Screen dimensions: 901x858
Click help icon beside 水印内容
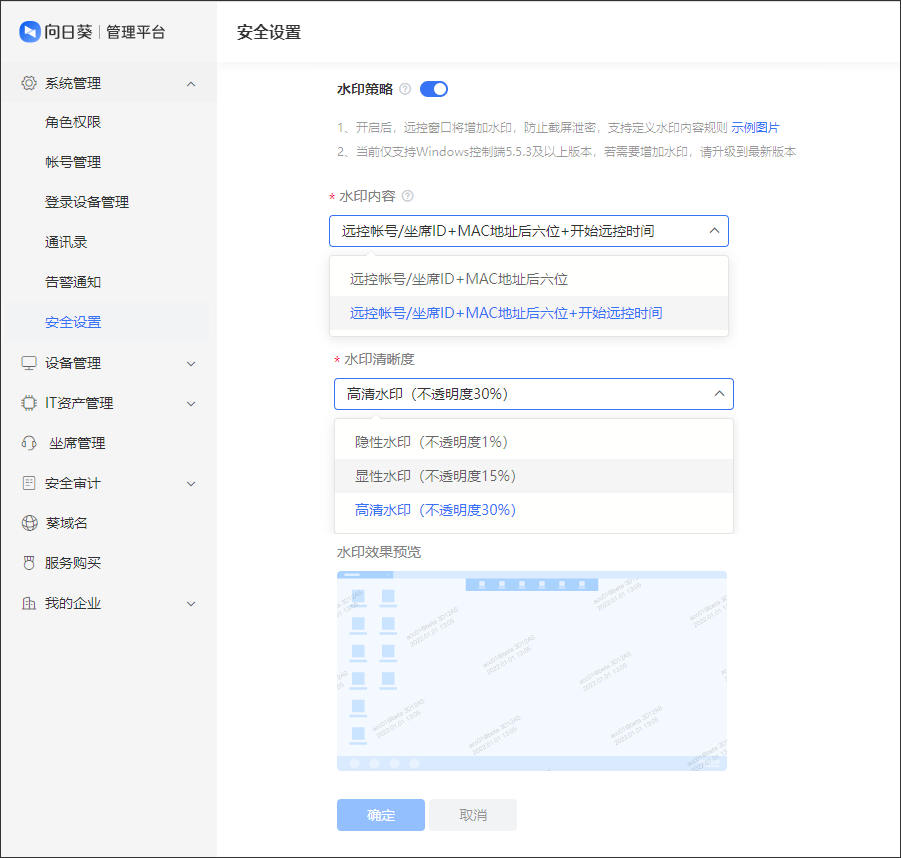point(407,197)
